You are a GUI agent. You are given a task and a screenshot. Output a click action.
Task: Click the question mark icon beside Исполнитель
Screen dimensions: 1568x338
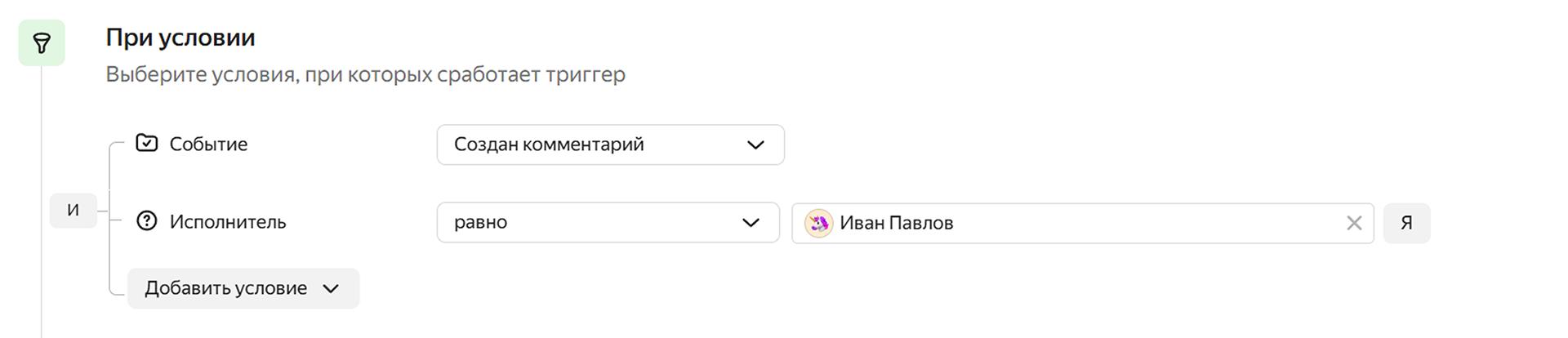point(147,221)
